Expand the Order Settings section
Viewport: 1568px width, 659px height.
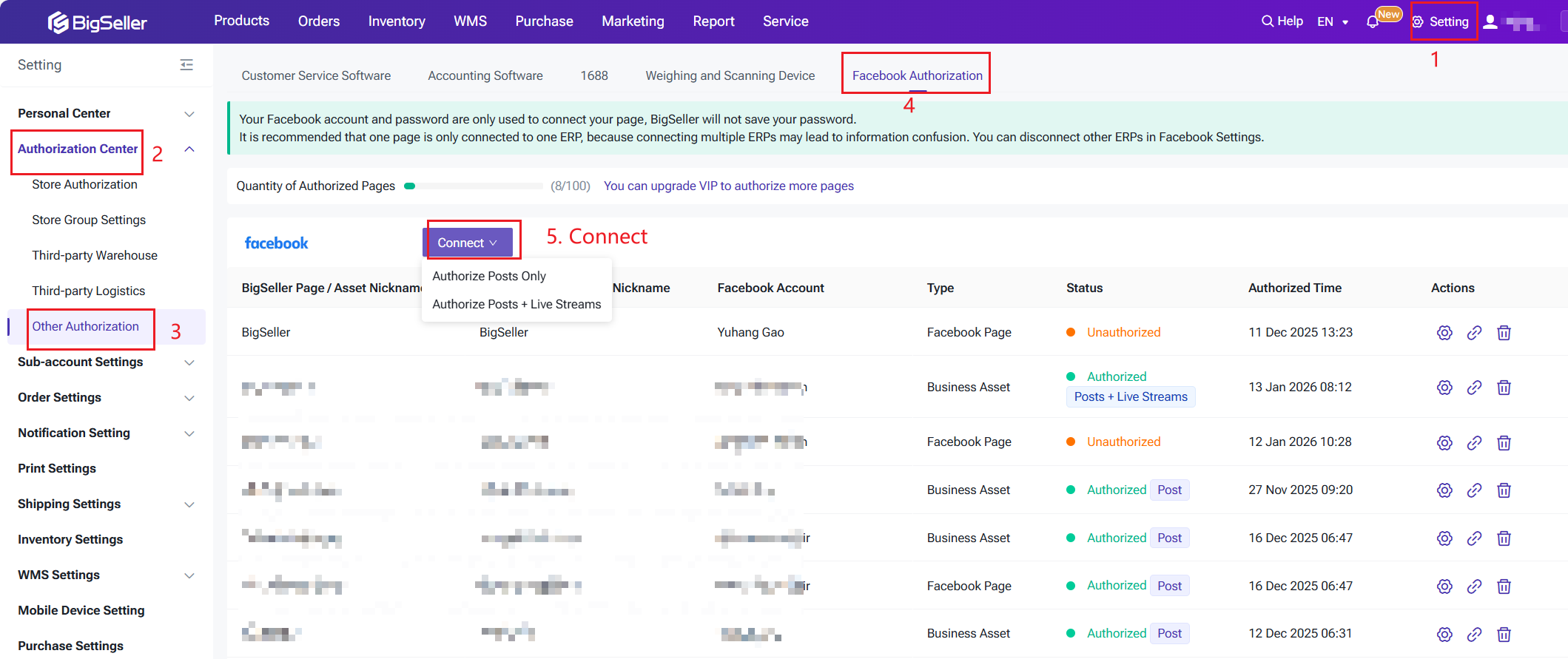(189, 398)
